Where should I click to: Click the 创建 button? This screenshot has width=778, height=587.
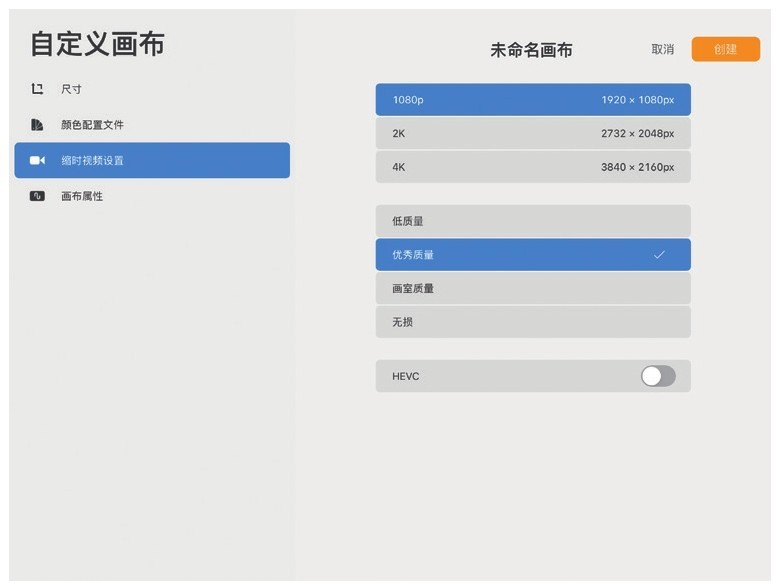click(725, 49)
